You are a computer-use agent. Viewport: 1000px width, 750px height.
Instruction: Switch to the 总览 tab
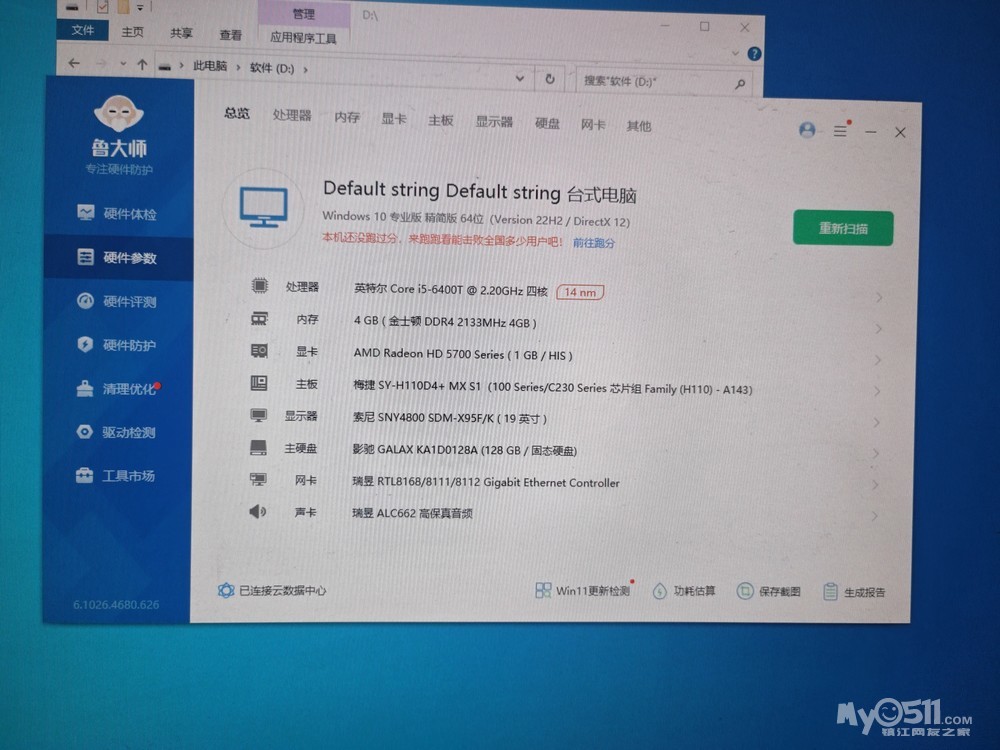(237, 113)
